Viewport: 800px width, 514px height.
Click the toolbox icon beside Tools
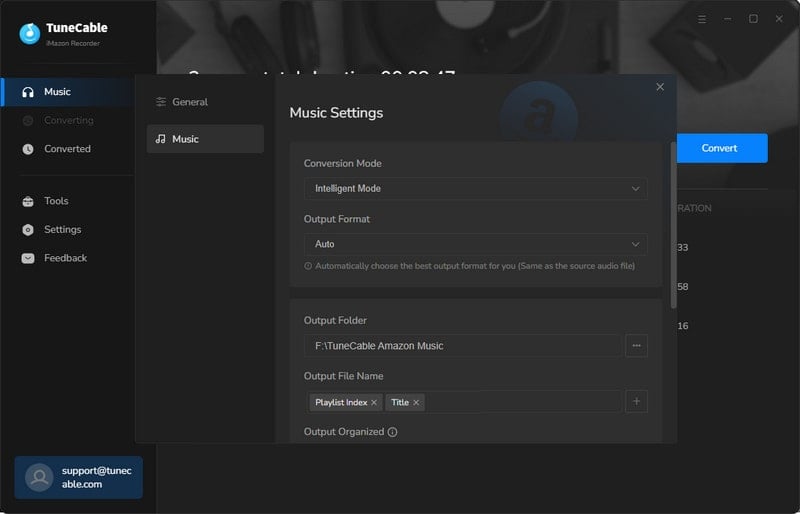tap(28, 201)
